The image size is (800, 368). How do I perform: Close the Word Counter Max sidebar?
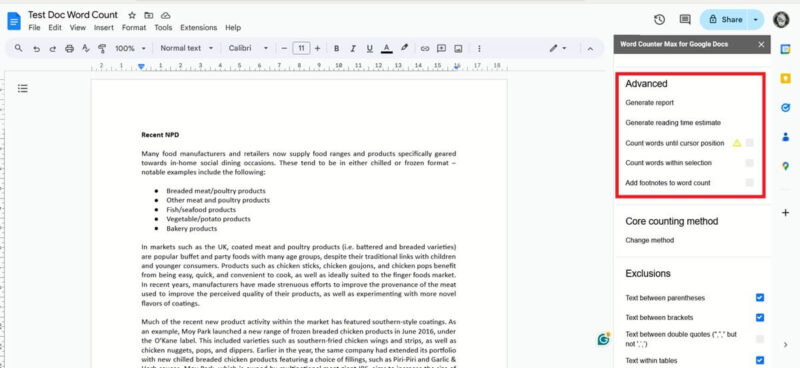(761, 44)
